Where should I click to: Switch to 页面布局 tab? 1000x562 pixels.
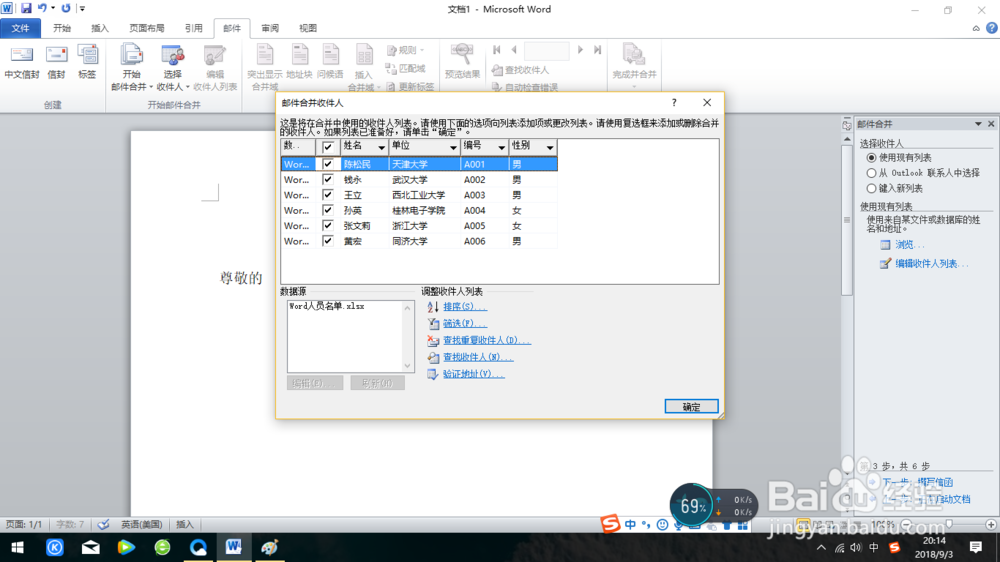click(147, 28)
